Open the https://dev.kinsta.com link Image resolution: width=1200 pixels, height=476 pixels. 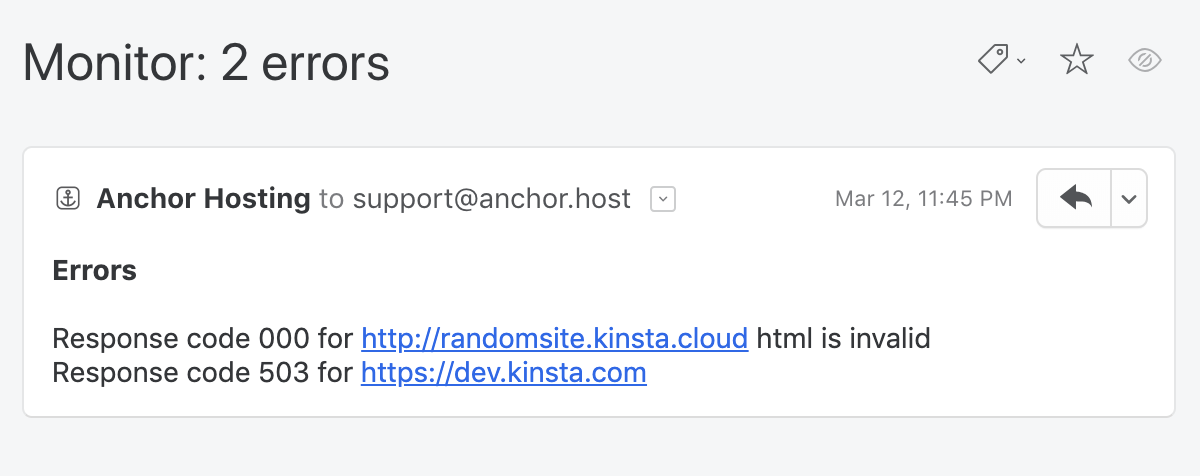click(x=504, y=373)
